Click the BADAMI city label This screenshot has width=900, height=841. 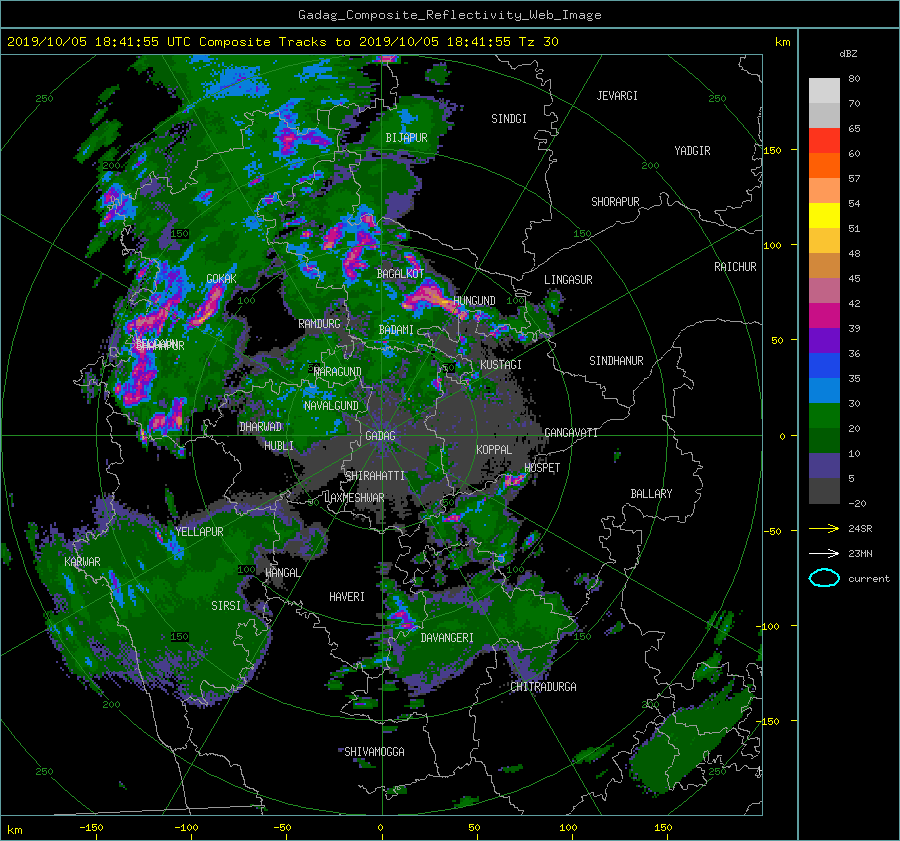tap(396, 330)
